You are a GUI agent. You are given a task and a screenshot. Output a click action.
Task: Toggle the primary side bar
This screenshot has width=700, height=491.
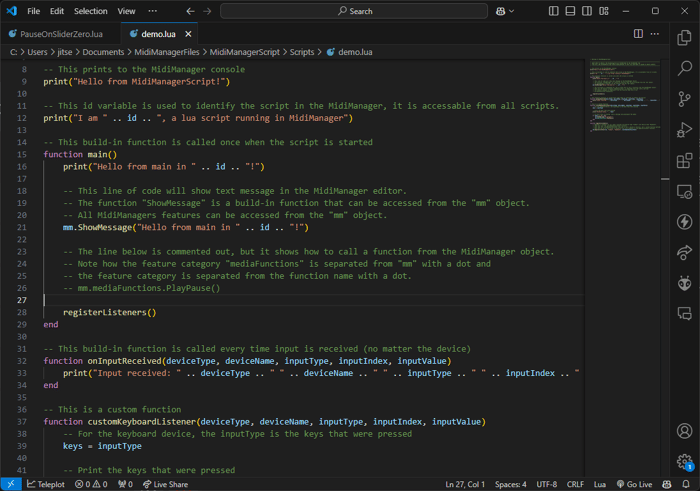pyautogui.click(x=554, y=11)
